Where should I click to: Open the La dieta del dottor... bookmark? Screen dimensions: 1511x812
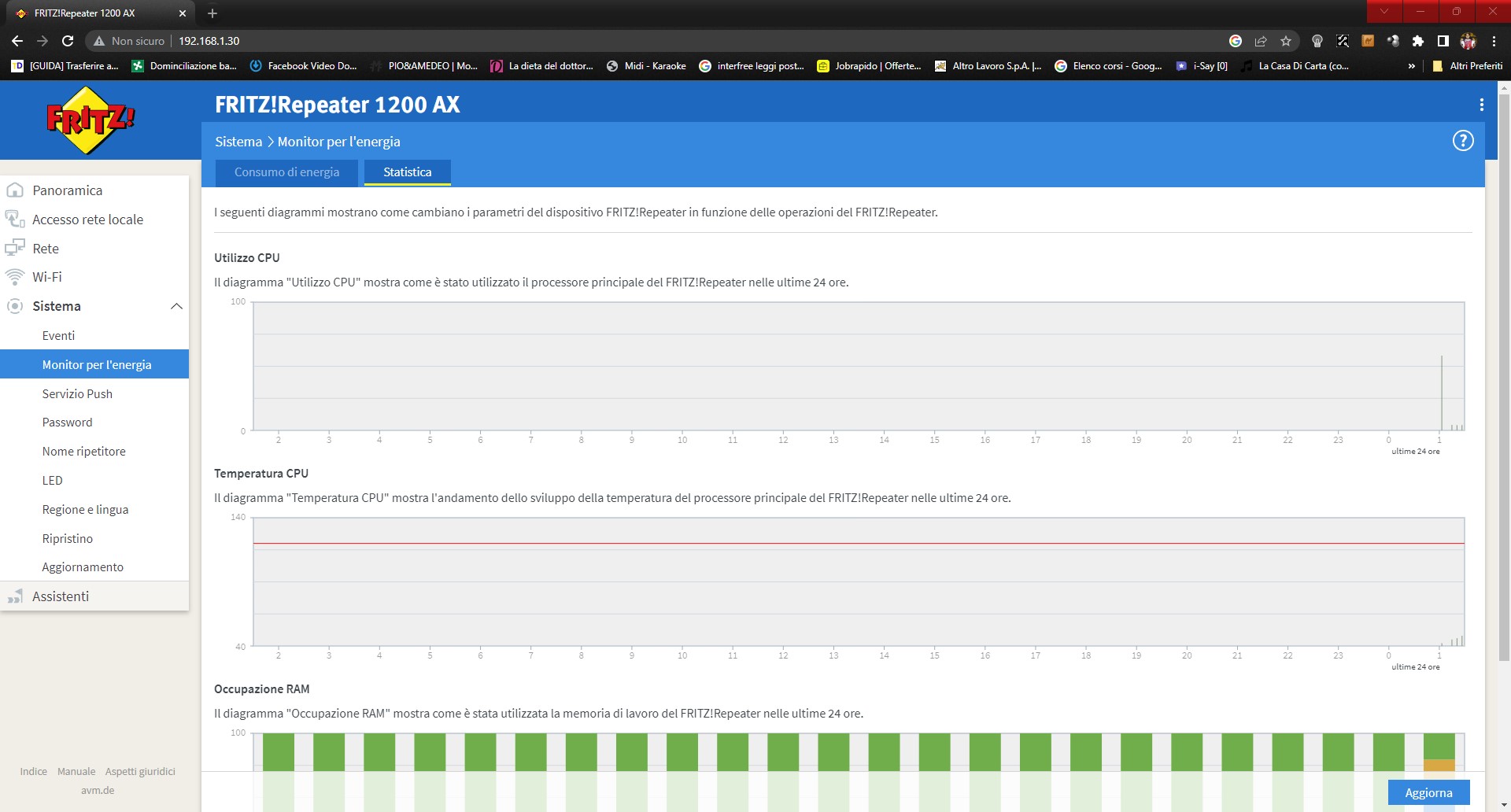[x=541, y=66]
